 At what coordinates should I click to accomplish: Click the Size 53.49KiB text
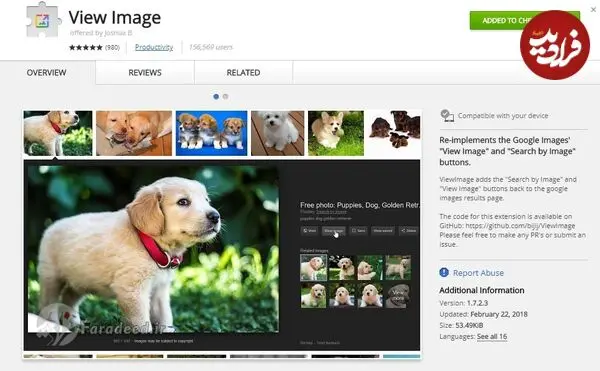pyautogui.click(x=461, y=325)
